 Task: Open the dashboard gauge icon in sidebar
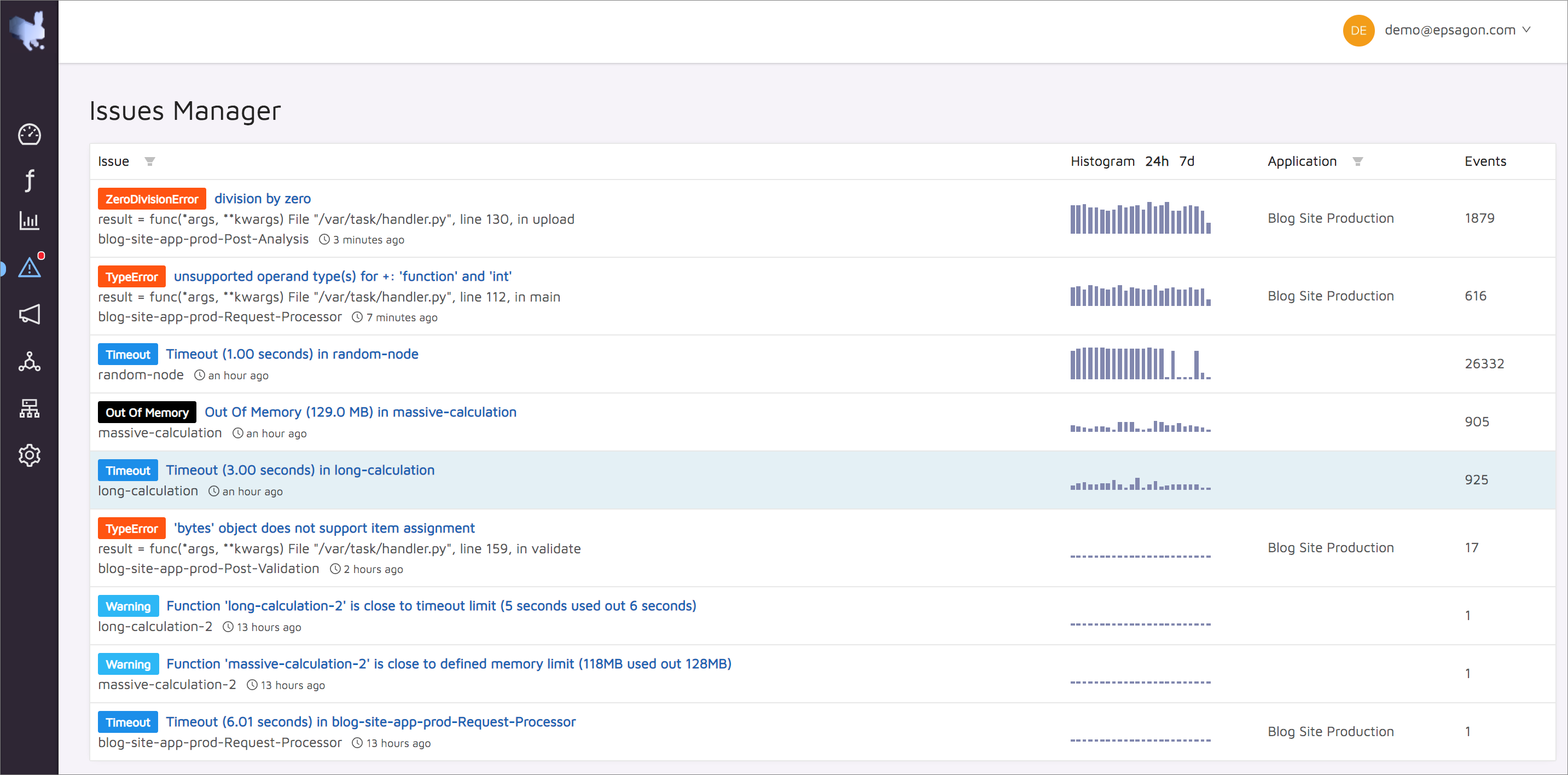tap(29, 135)
